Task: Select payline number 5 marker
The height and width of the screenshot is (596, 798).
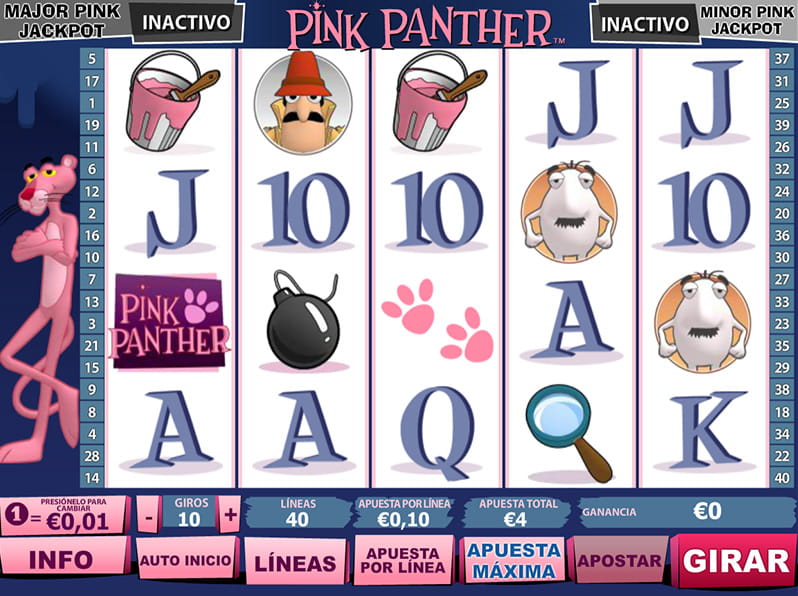Action: coord(92,59)
